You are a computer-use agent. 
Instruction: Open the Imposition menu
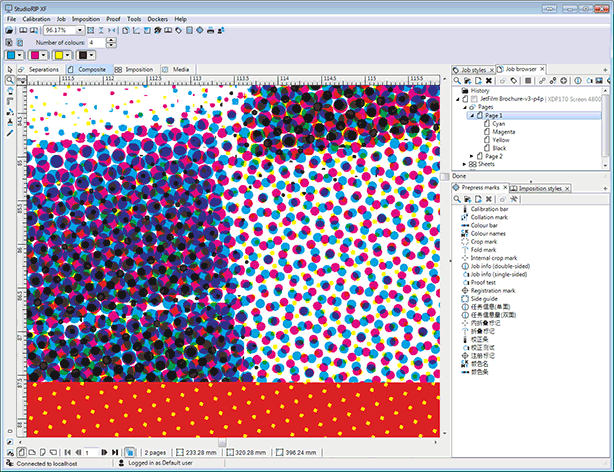(x=86, y=19)
